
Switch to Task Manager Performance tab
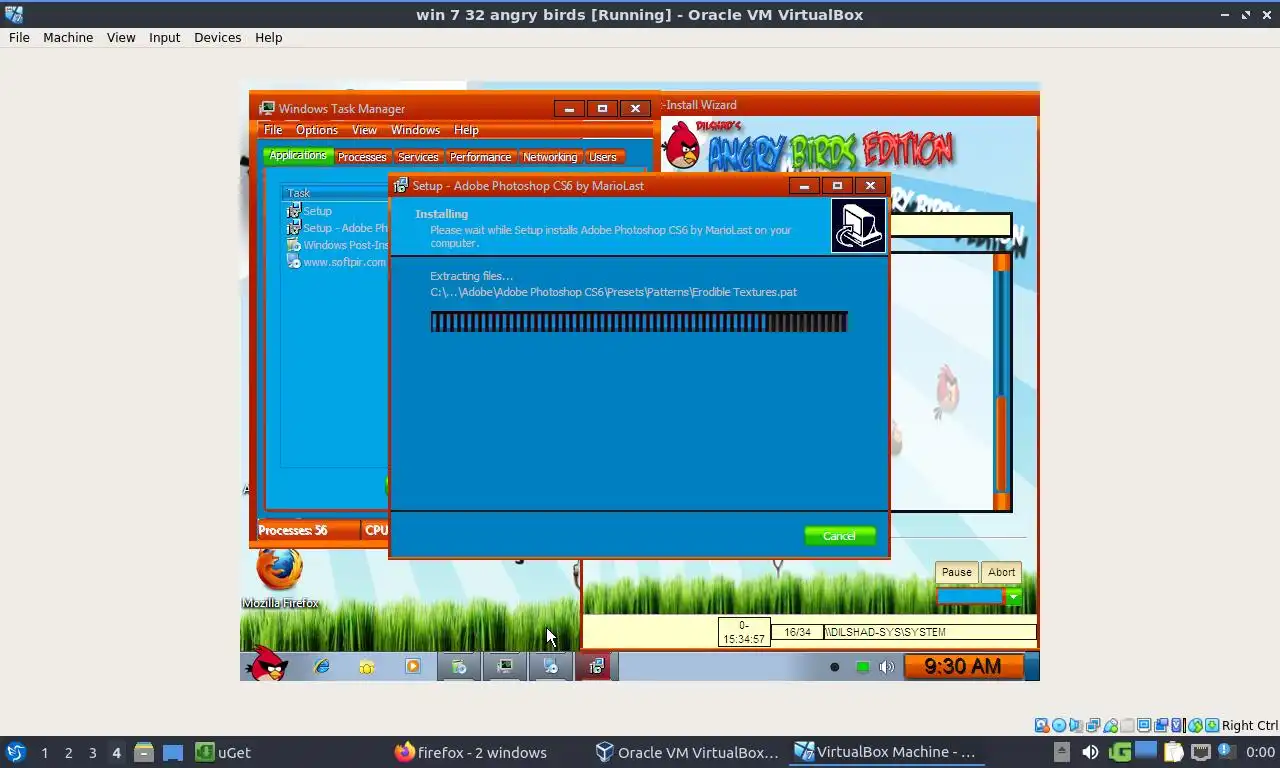(480, 157)
